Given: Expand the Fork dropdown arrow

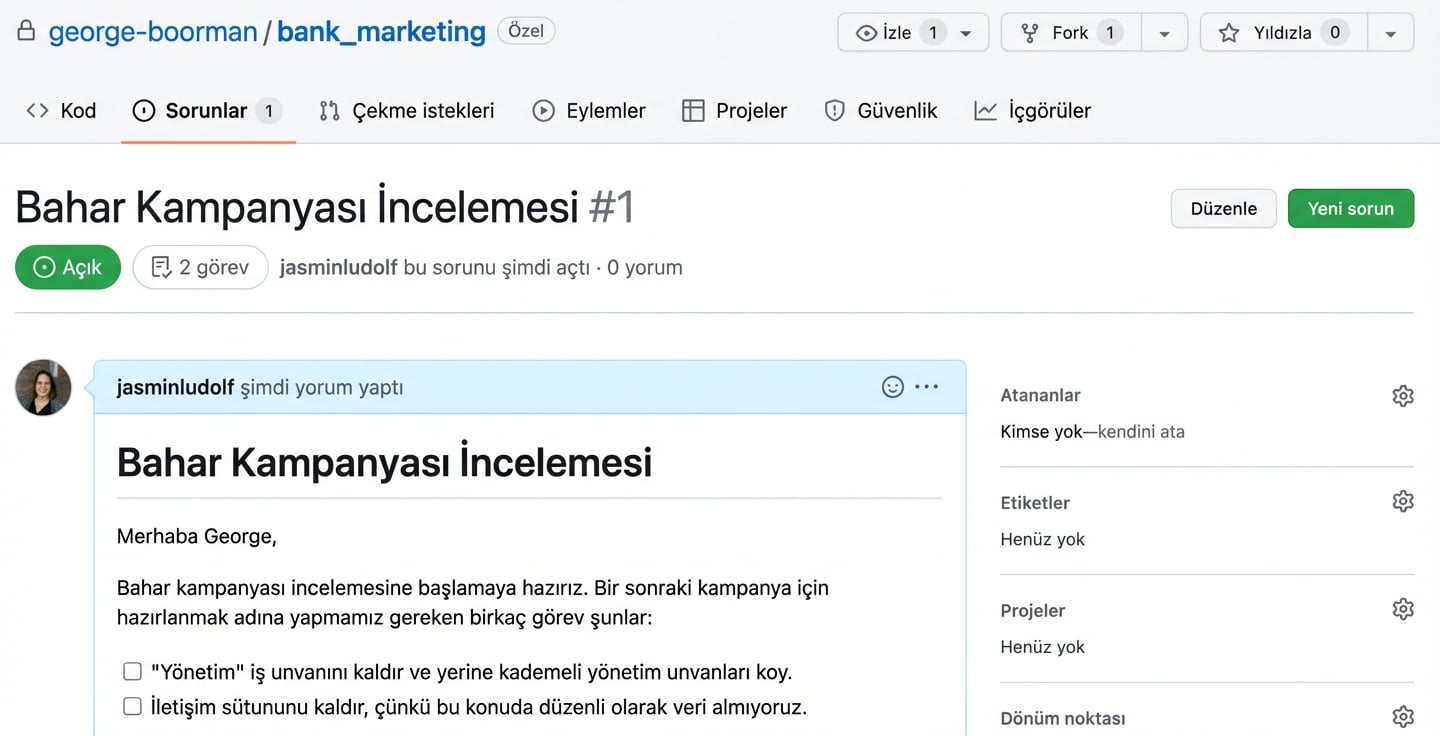Looking at the screenshot, I should tap(1164, 32).
